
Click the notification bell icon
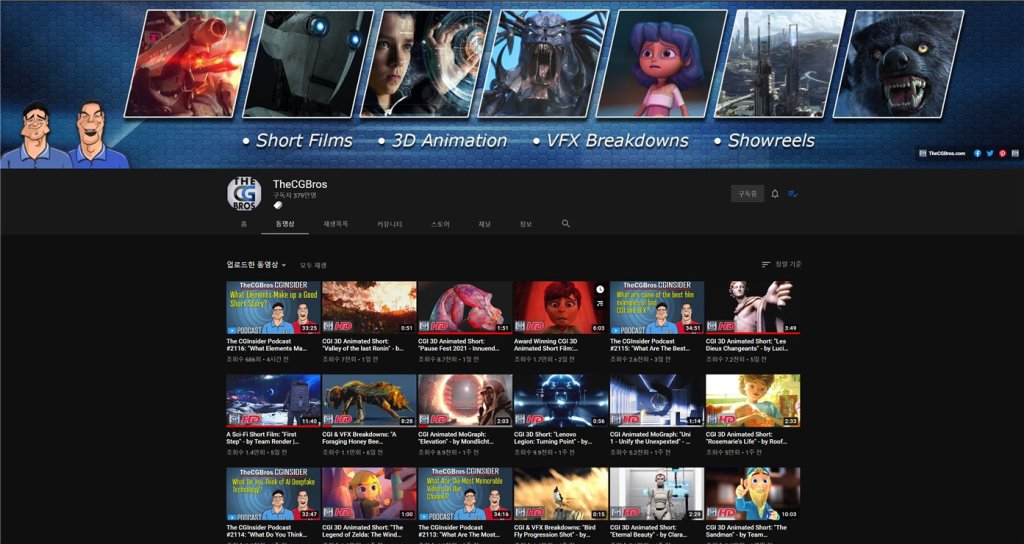[775, 194]
